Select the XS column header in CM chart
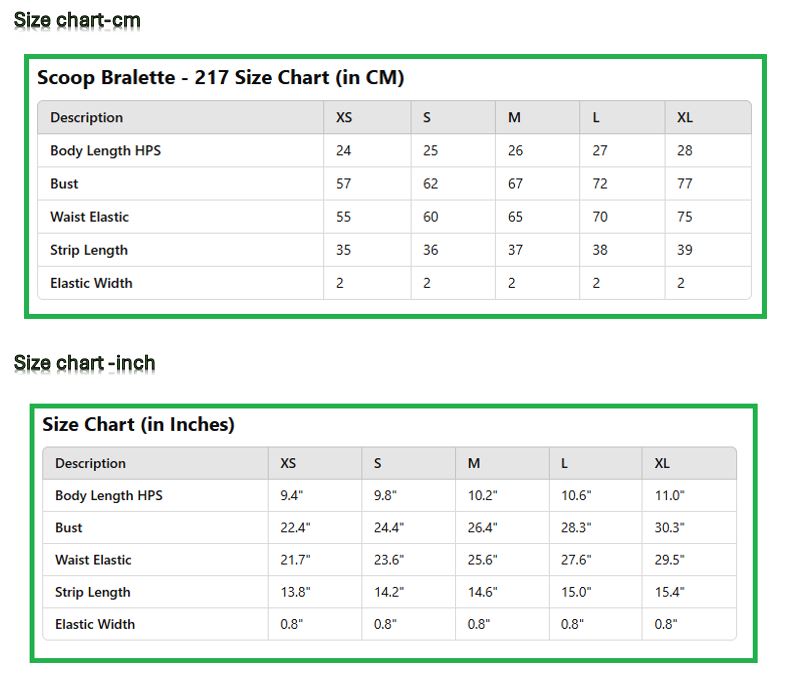 click(344, 118)
